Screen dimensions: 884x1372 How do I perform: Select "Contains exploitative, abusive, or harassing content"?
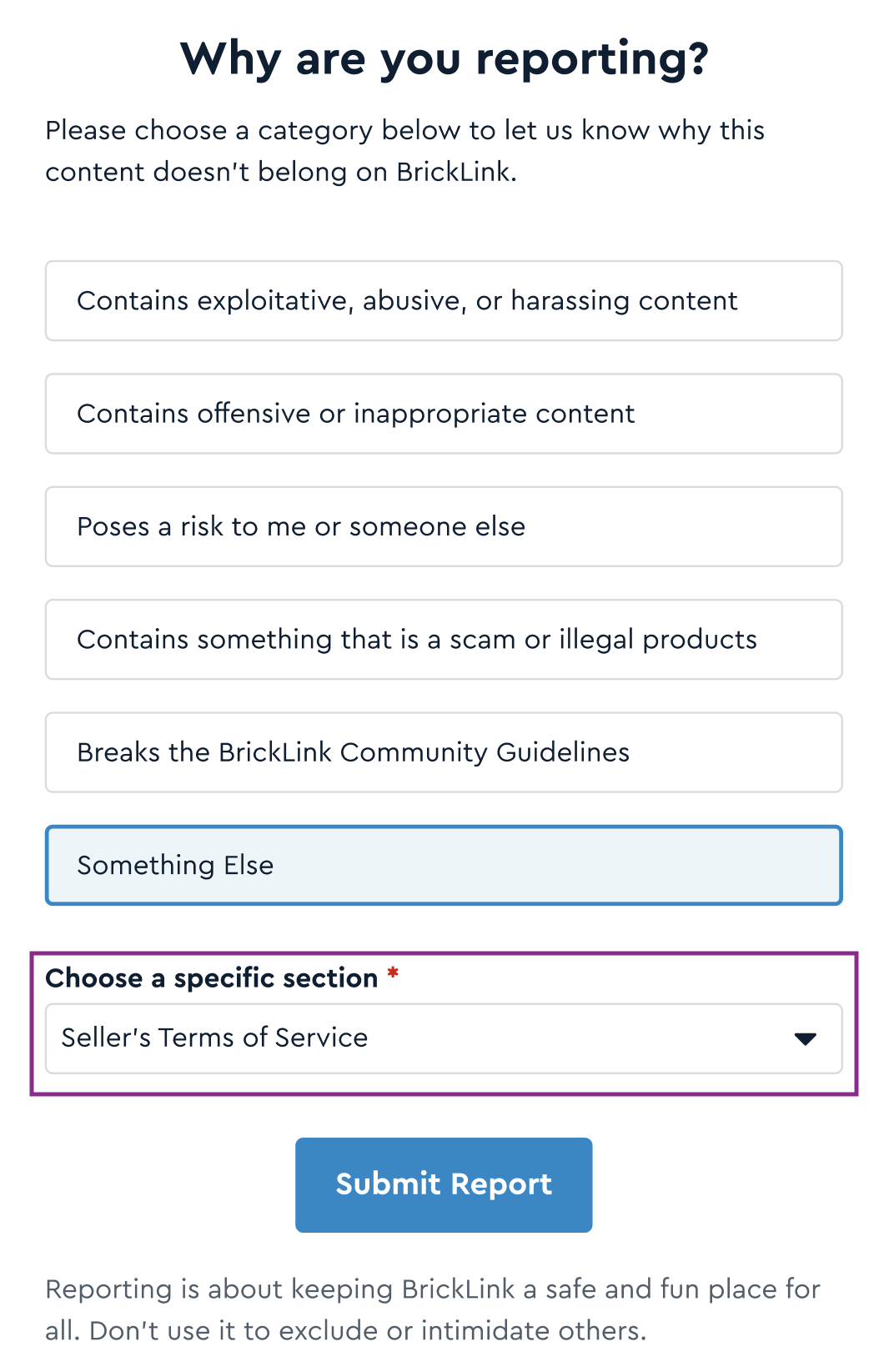444,301
